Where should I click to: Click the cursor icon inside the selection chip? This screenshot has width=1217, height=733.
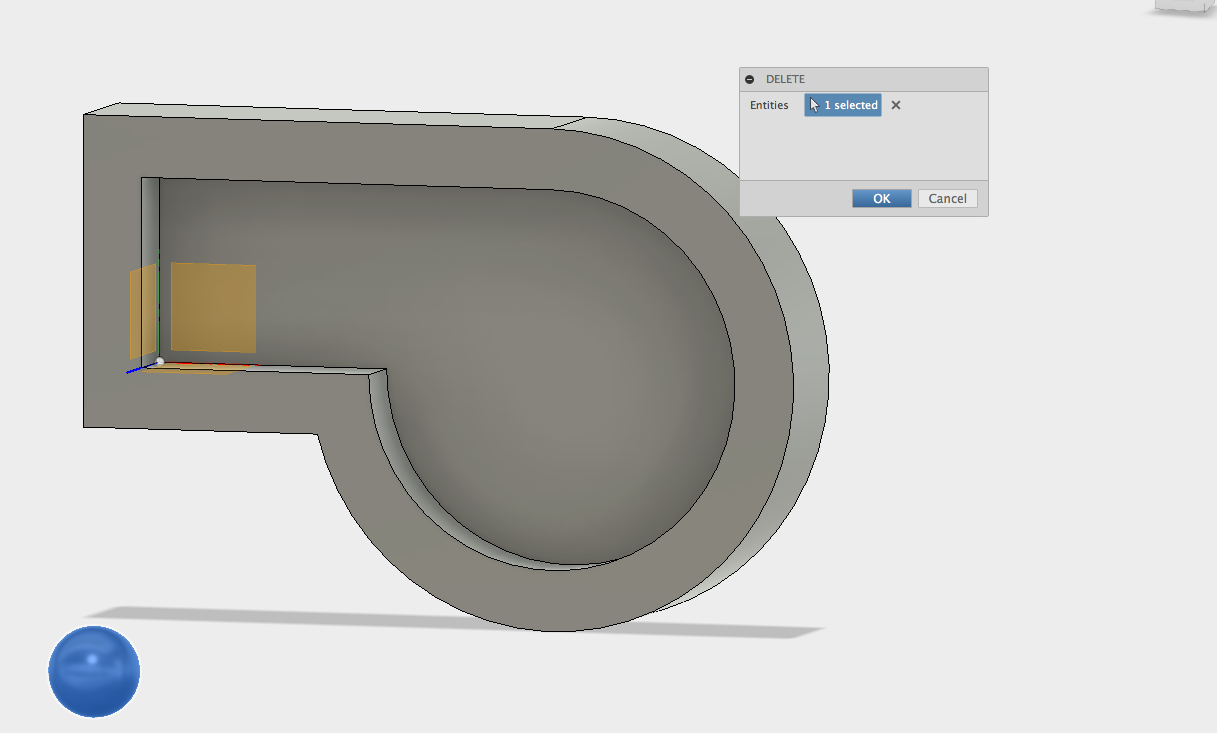click(x=816, y=105)
